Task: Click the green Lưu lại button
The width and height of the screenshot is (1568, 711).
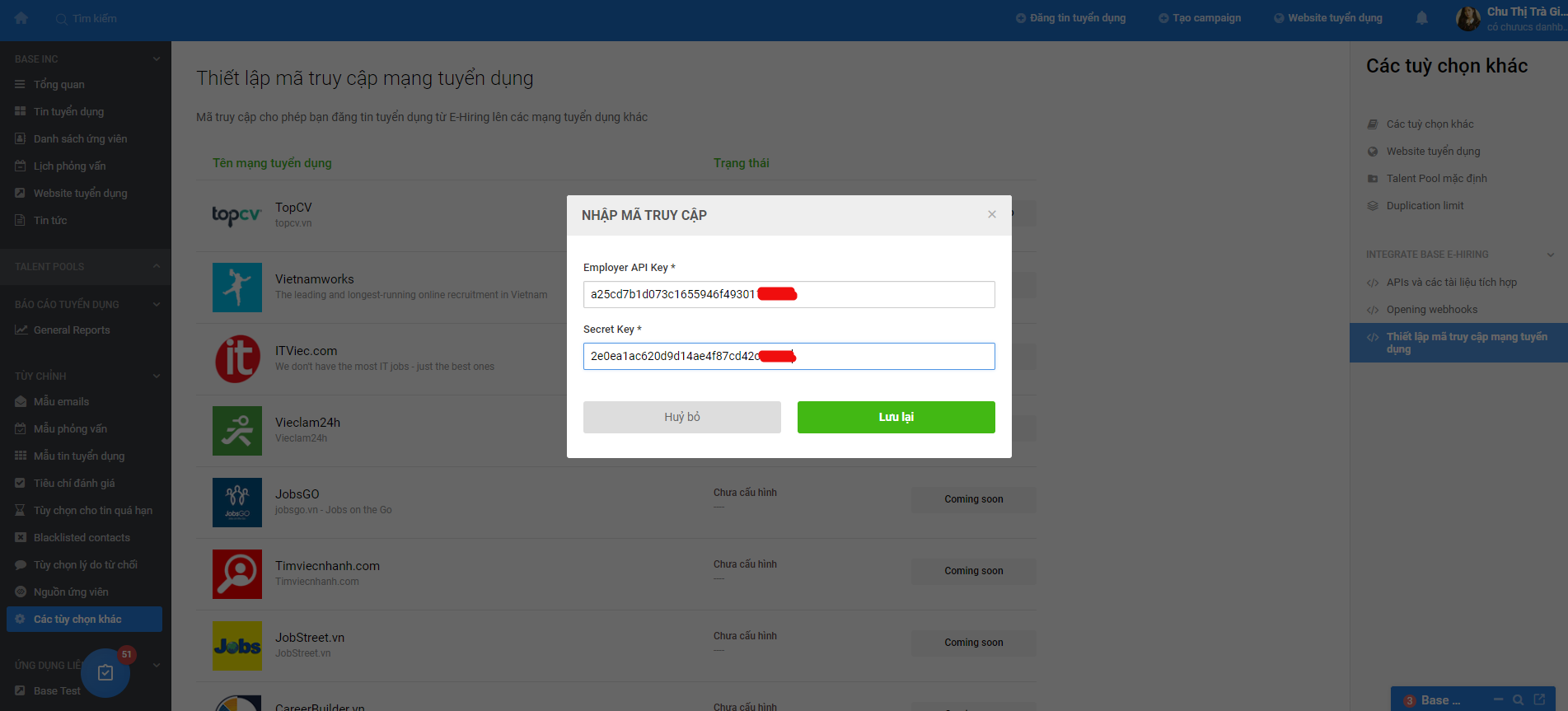Action: coord(896,417)
